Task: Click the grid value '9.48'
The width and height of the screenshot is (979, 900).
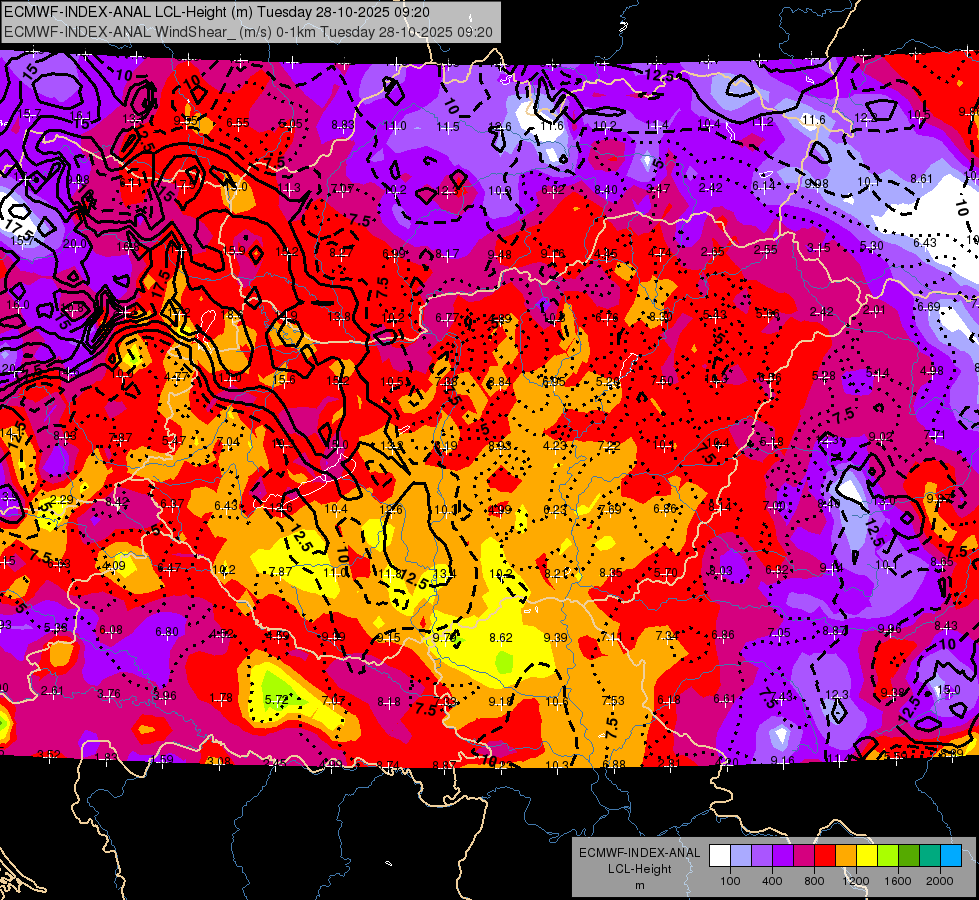Action: point(499,254)
